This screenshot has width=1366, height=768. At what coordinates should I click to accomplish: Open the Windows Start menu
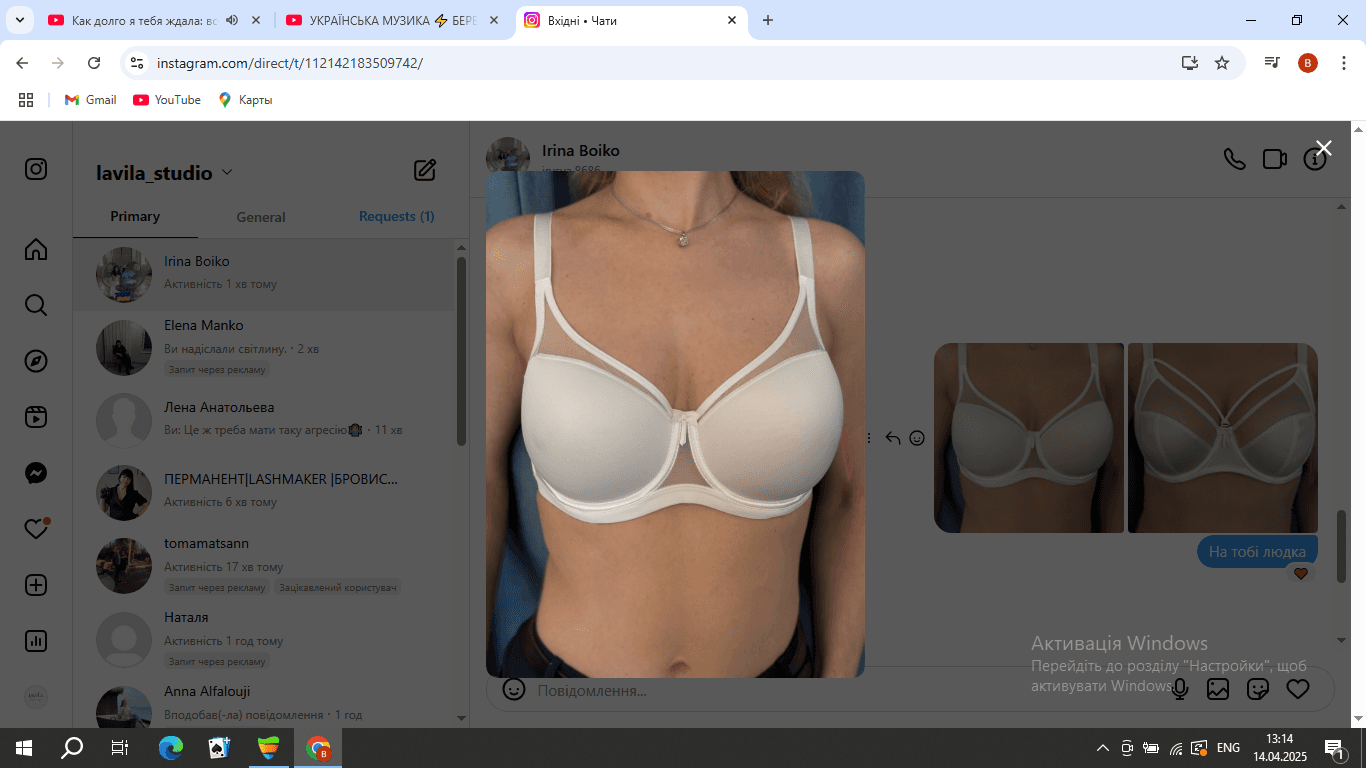pyautogui.click(x=24, y=748)
